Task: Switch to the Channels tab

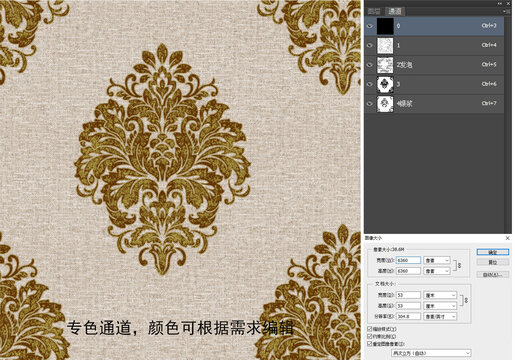Action: (x=395, y=11)
